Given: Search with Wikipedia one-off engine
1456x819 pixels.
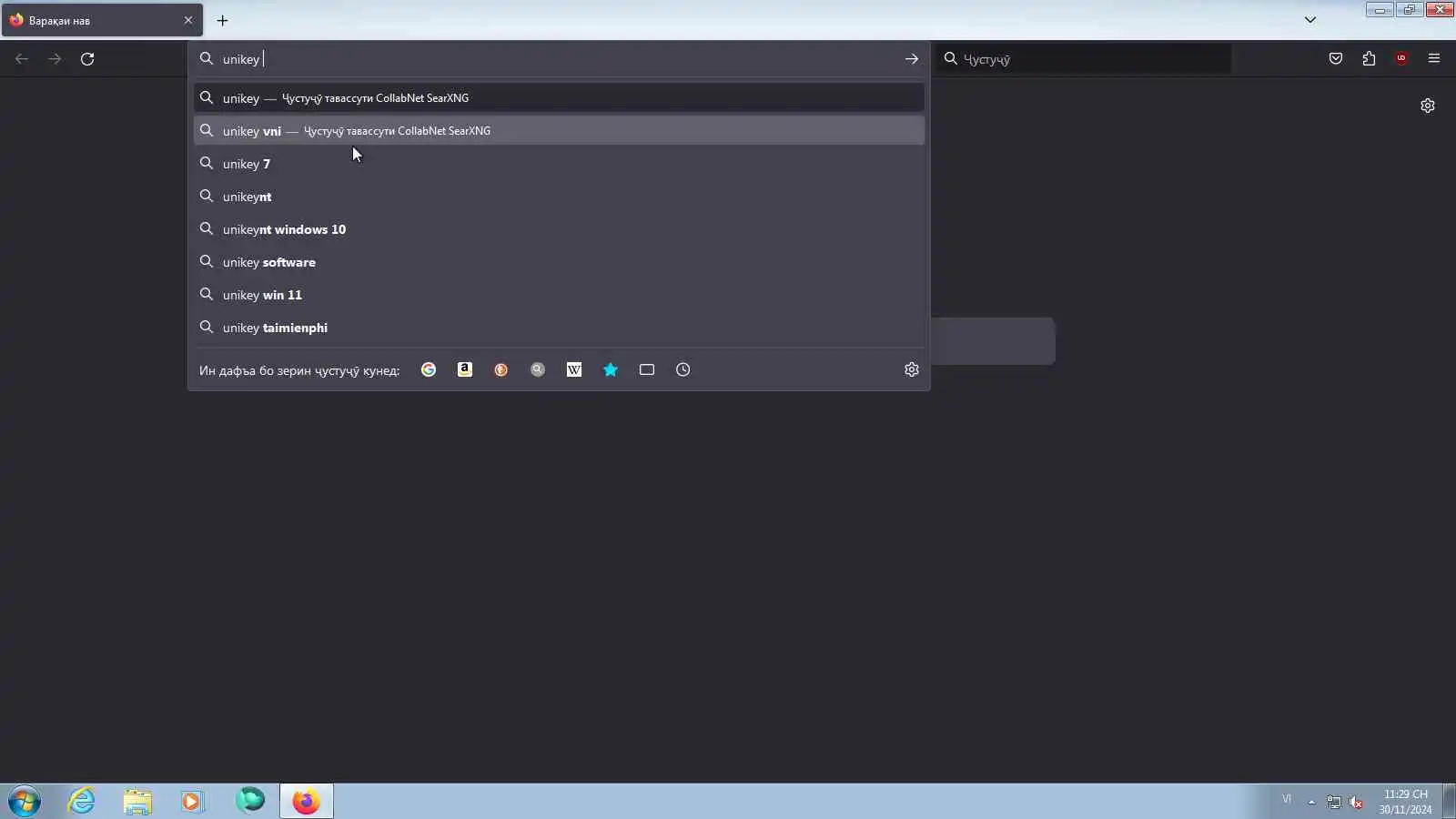Looking at the screenshot, I should point(574,369).
